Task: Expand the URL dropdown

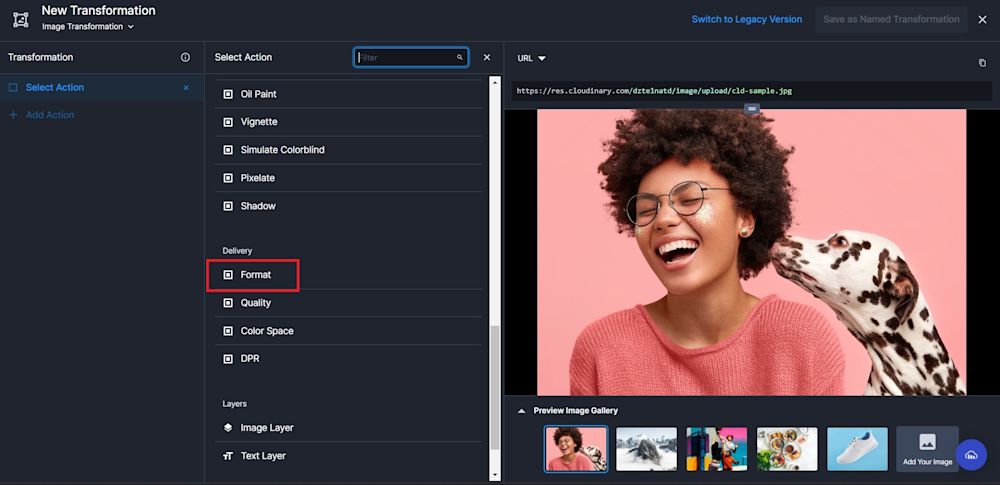Action: (532, 58)
